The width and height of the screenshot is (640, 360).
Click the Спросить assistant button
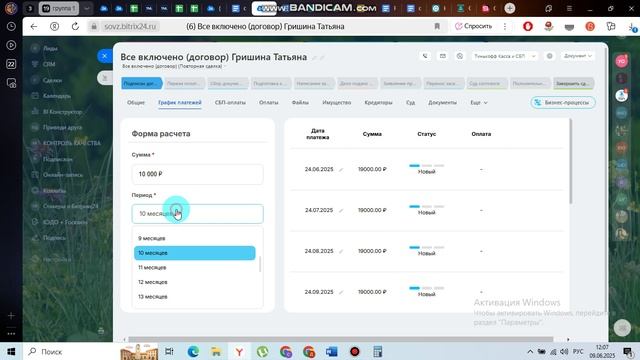click(473, 26)
